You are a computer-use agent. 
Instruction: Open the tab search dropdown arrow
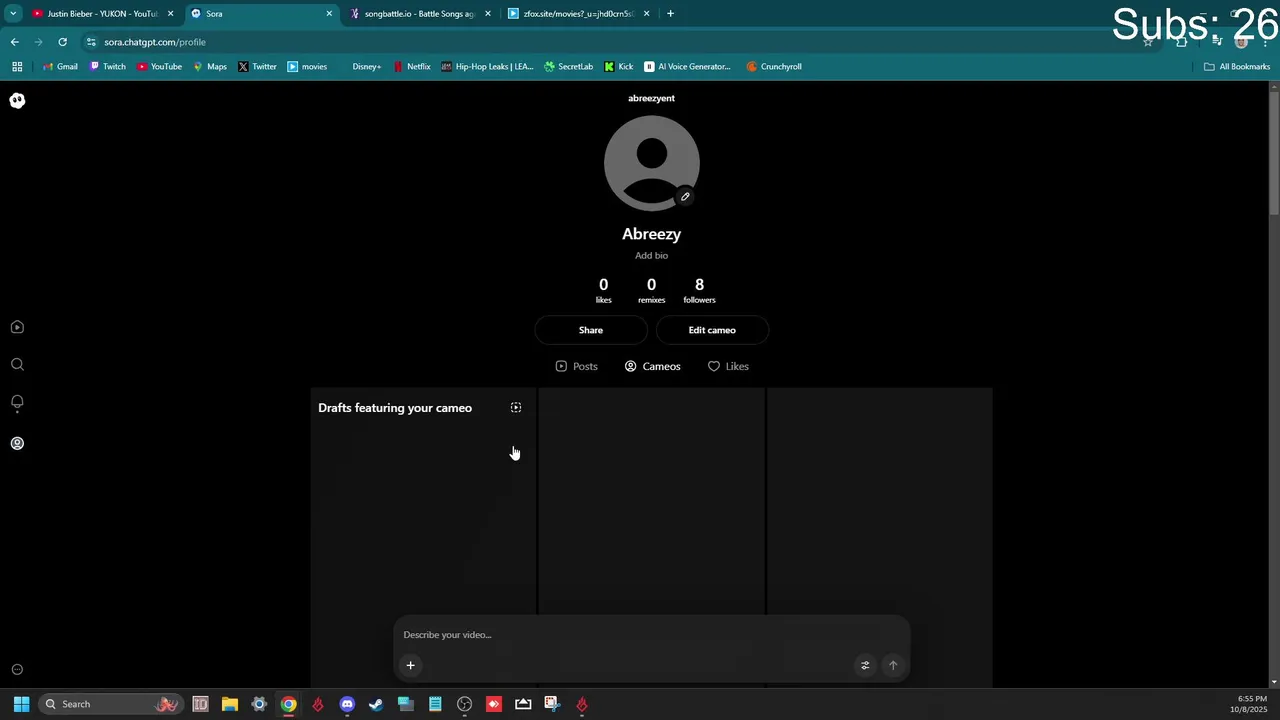[12, 14]
